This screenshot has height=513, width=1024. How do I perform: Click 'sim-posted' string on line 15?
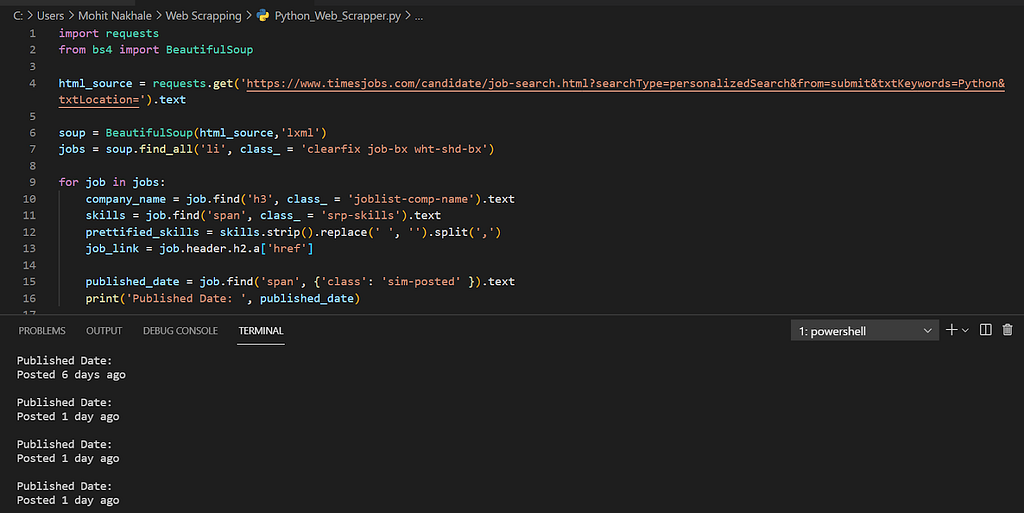click(x=421, y=282)
